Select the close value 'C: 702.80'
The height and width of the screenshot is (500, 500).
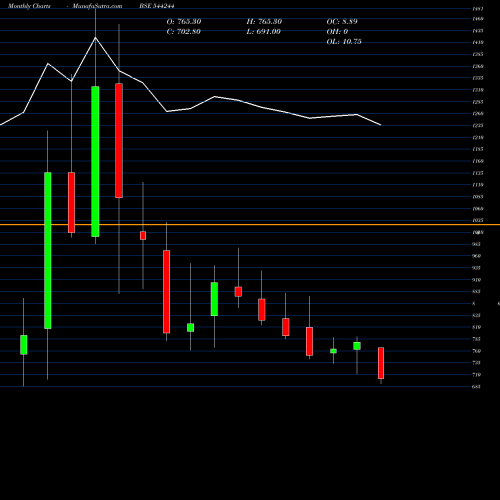[184, 32]
